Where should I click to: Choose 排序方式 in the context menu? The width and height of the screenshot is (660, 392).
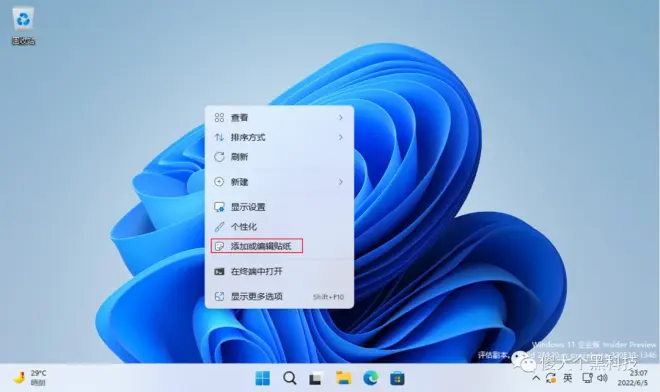[279, 137]
